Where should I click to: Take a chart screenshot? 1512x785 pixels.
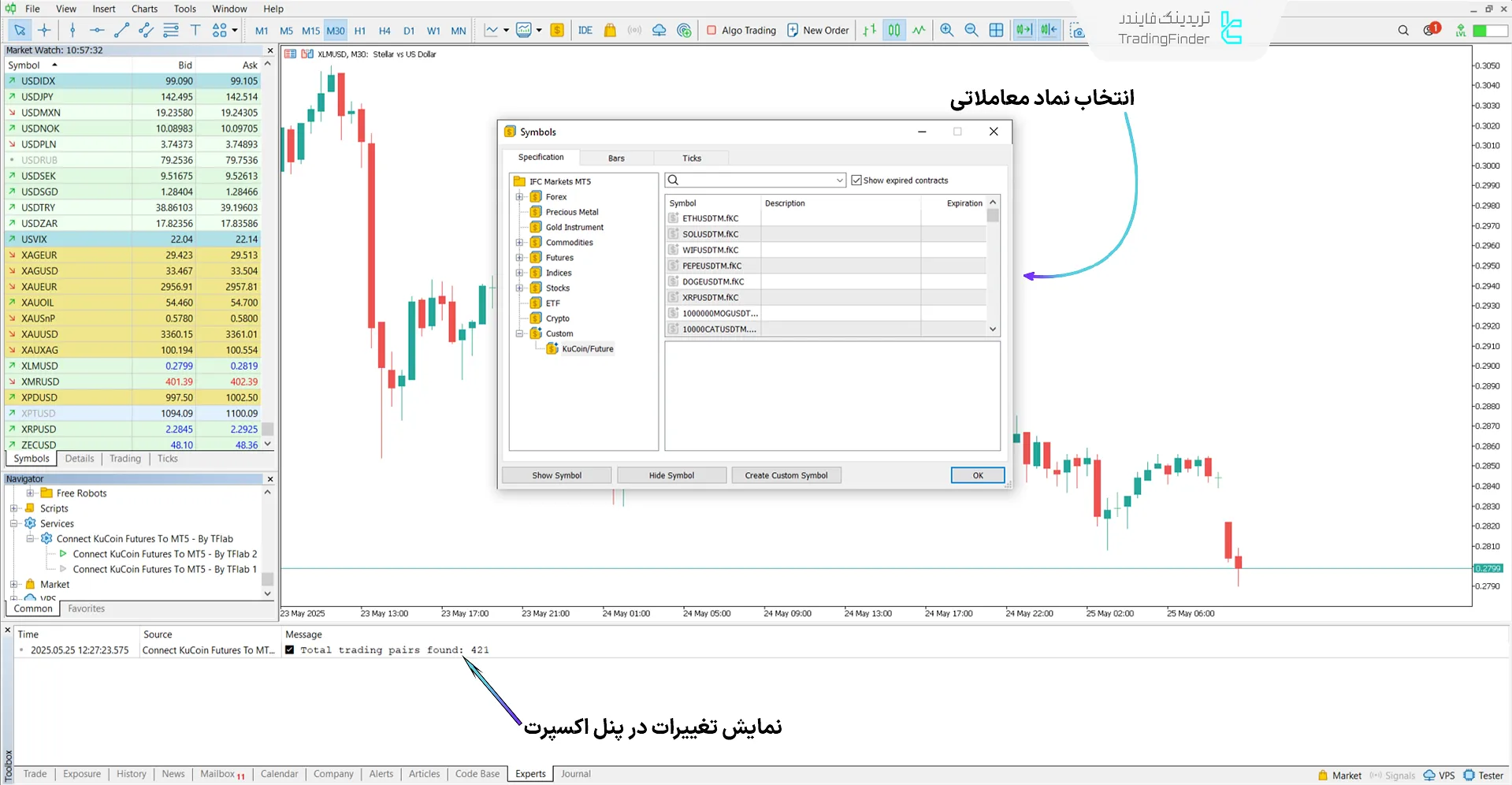(1077, 31)
